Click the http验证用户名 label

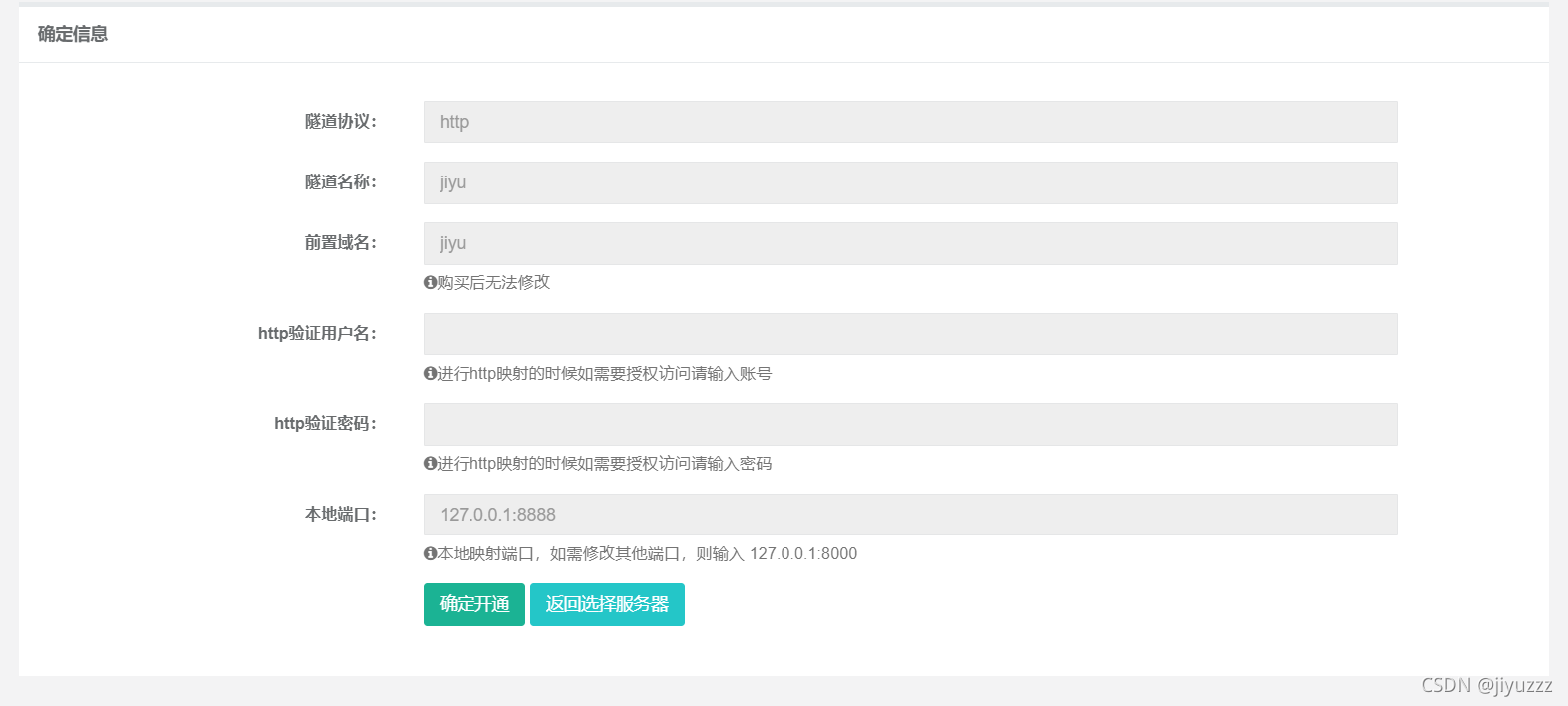click(318, 334)
